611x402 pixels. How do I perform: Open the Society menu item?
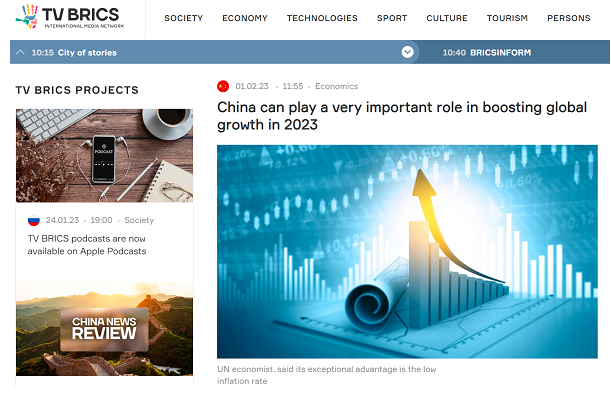pos(183,18)
